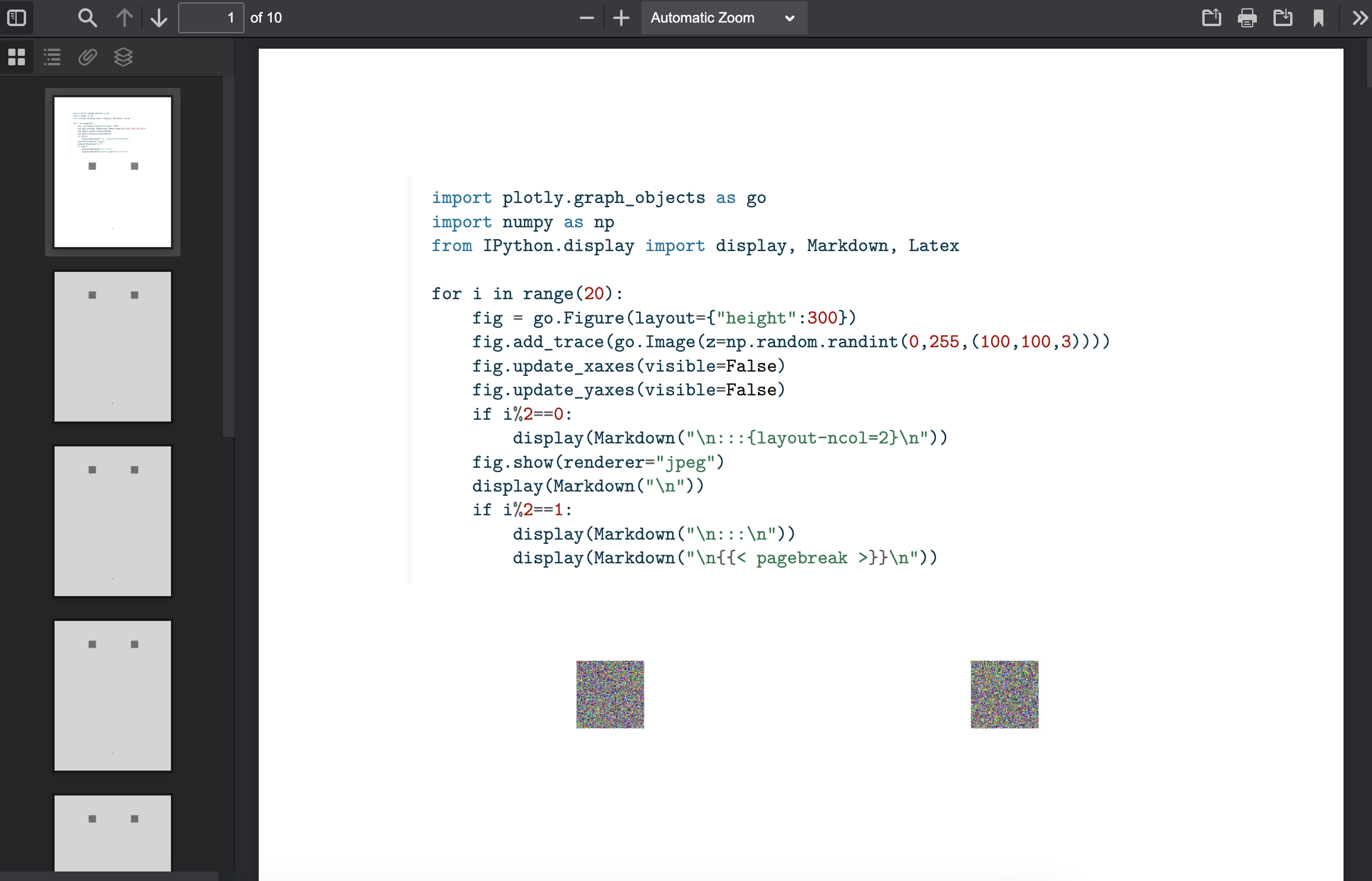
Task: Click the left random noise image
Action: pos(610,695)
